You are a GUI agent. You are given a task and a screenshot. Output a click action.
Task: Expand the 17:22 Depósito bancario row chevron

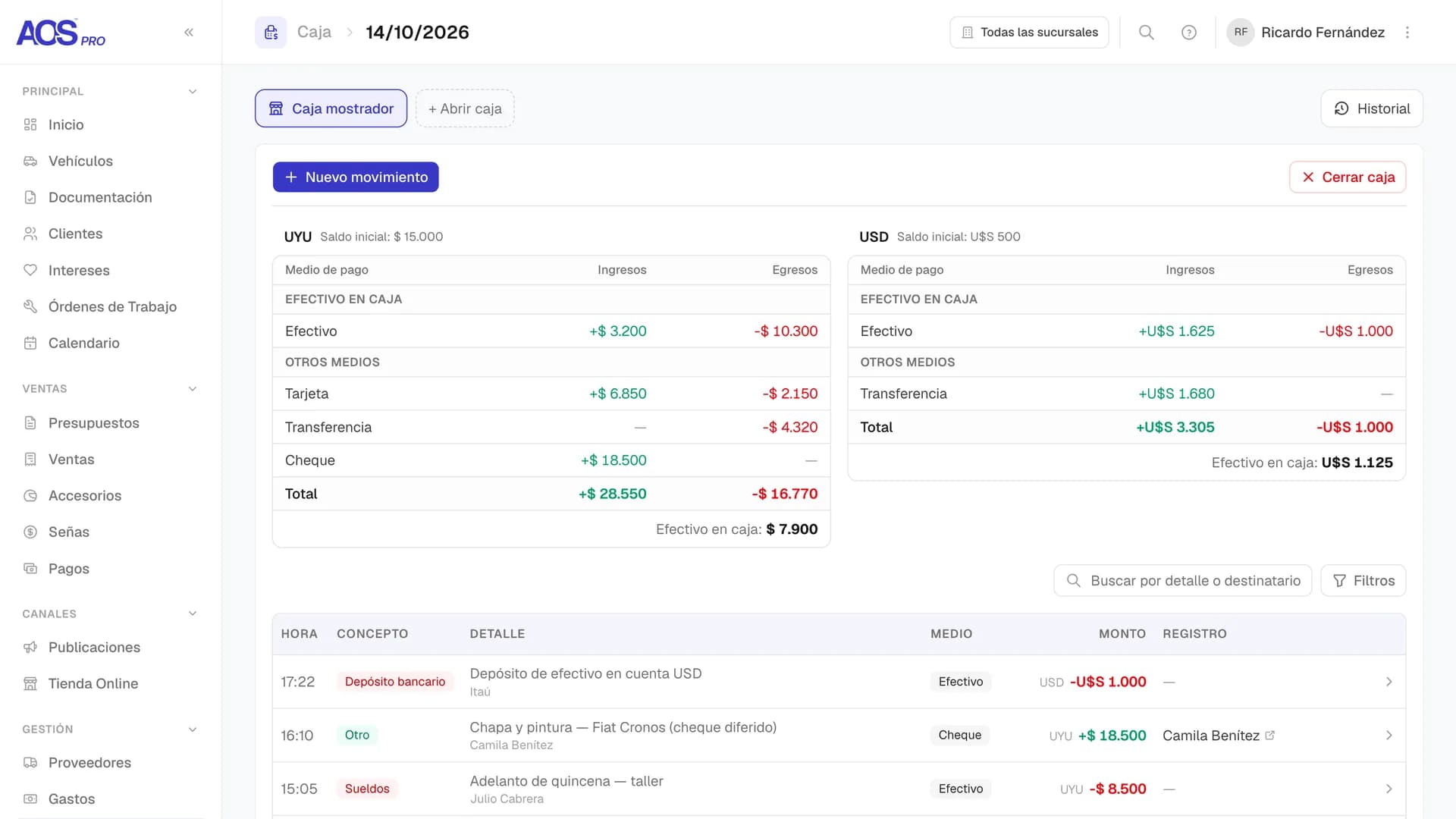[x=1389, y=682]
